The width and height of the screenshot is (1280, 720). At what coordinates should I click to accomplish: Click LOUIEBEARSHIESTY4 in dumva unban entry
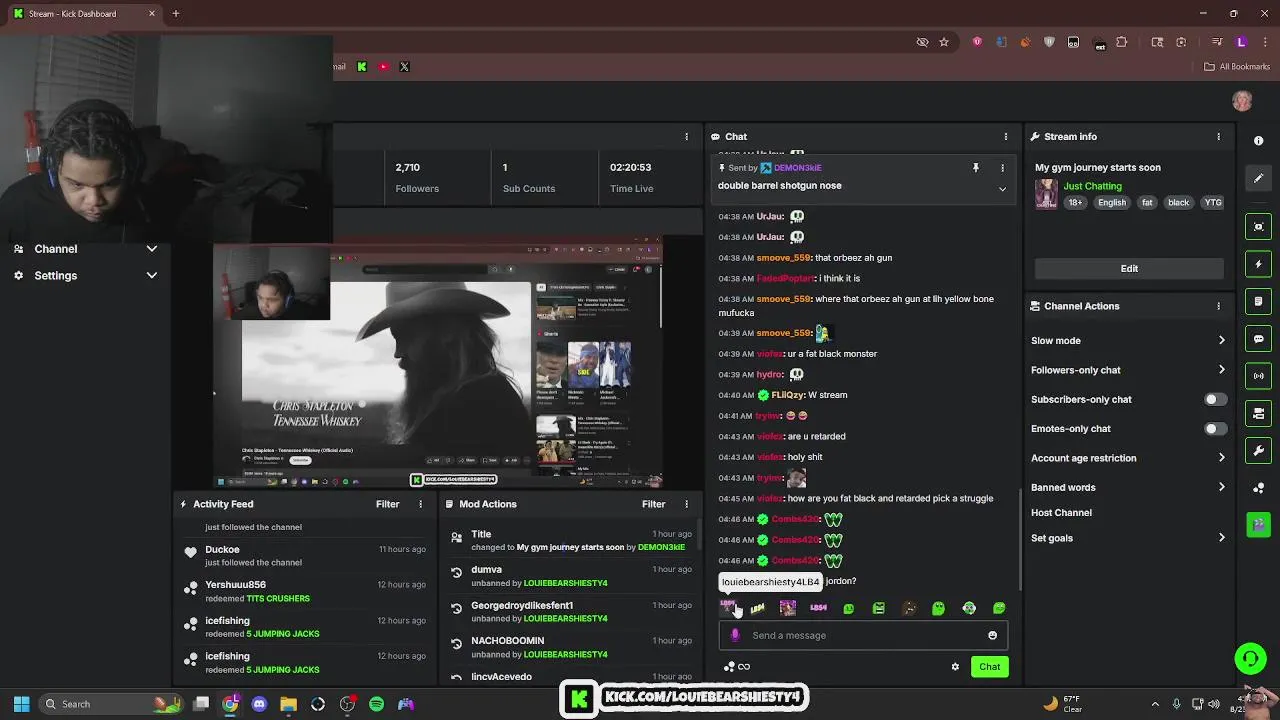coord(565,583)
